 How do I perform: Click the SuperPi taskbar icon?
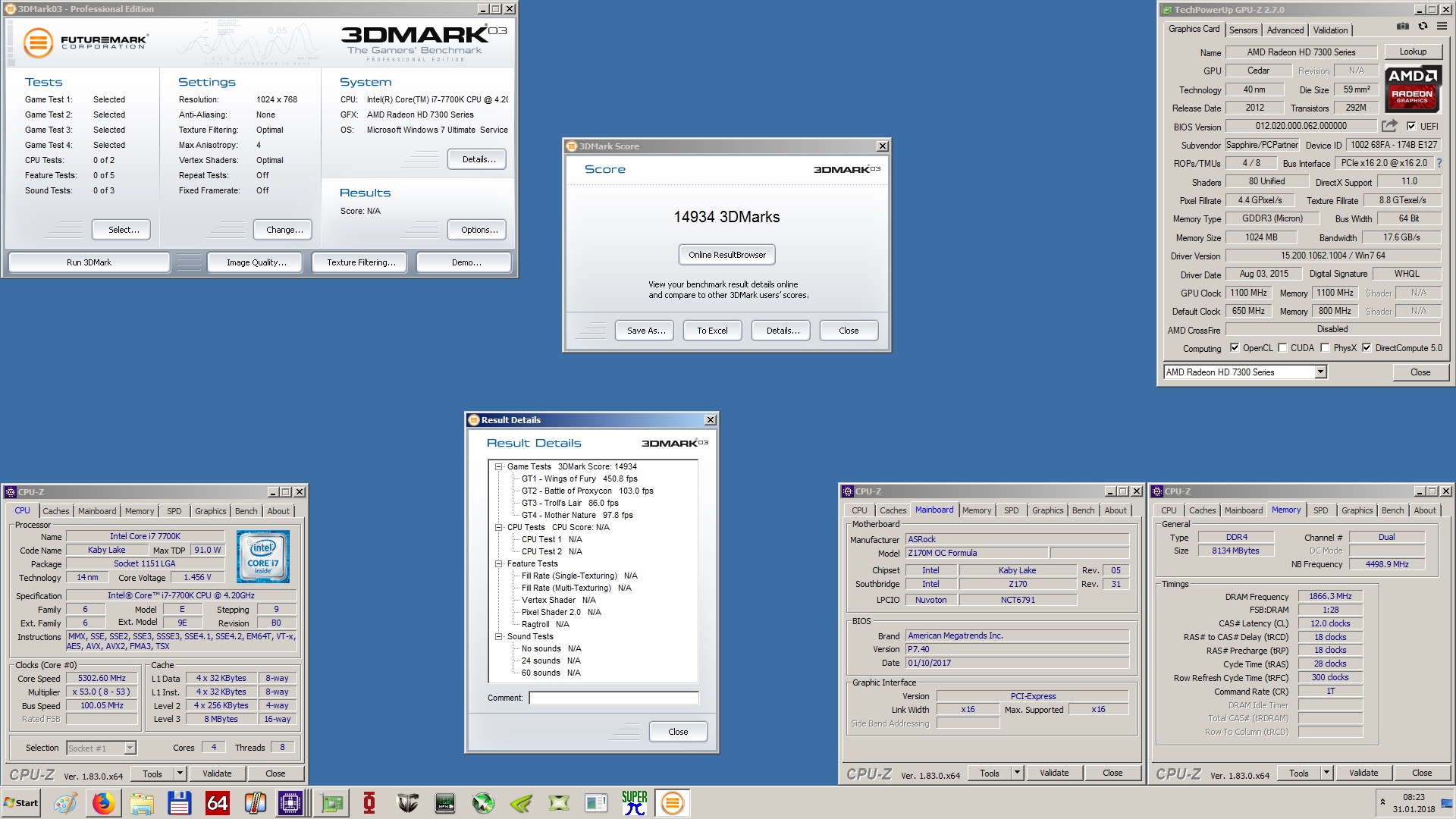[635, 803]
